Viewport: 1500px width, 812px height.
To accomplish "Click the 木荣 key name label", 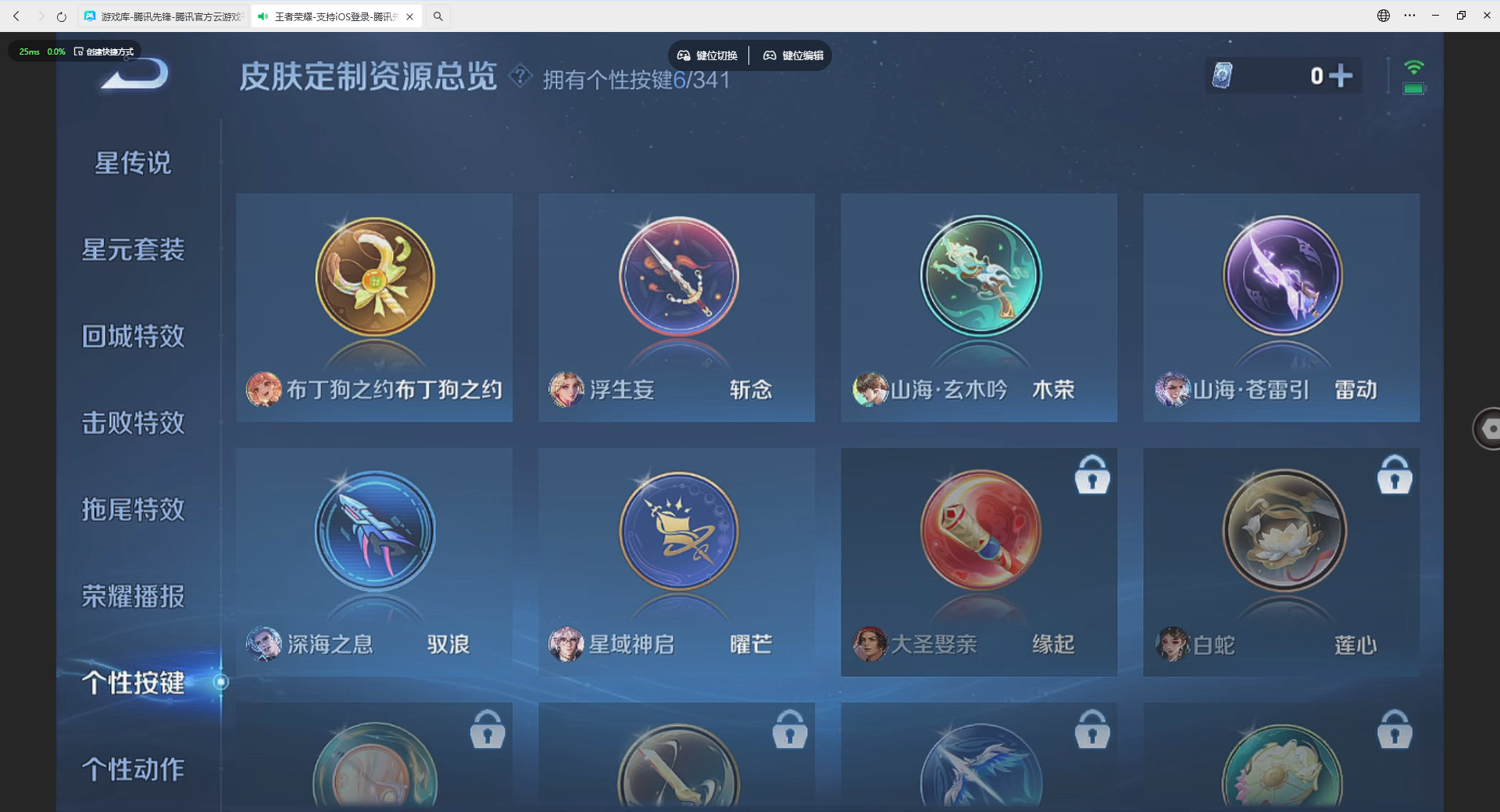I will click(1054, 390).
